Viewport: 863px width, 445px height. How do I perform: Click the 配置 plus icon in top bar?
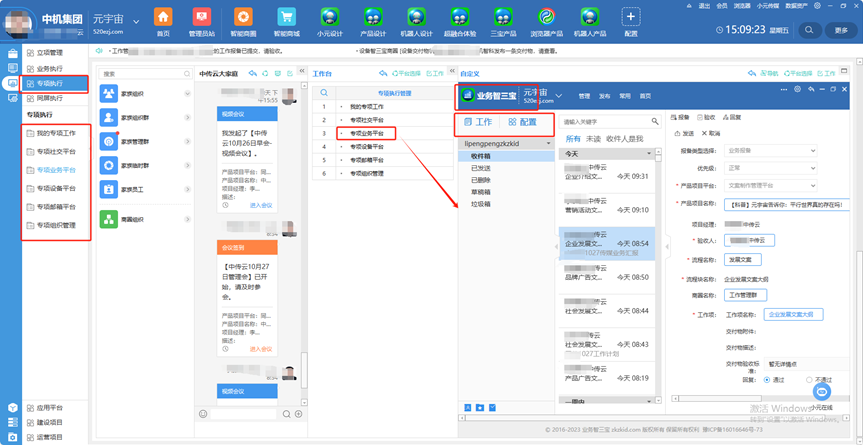click(631, 17)
